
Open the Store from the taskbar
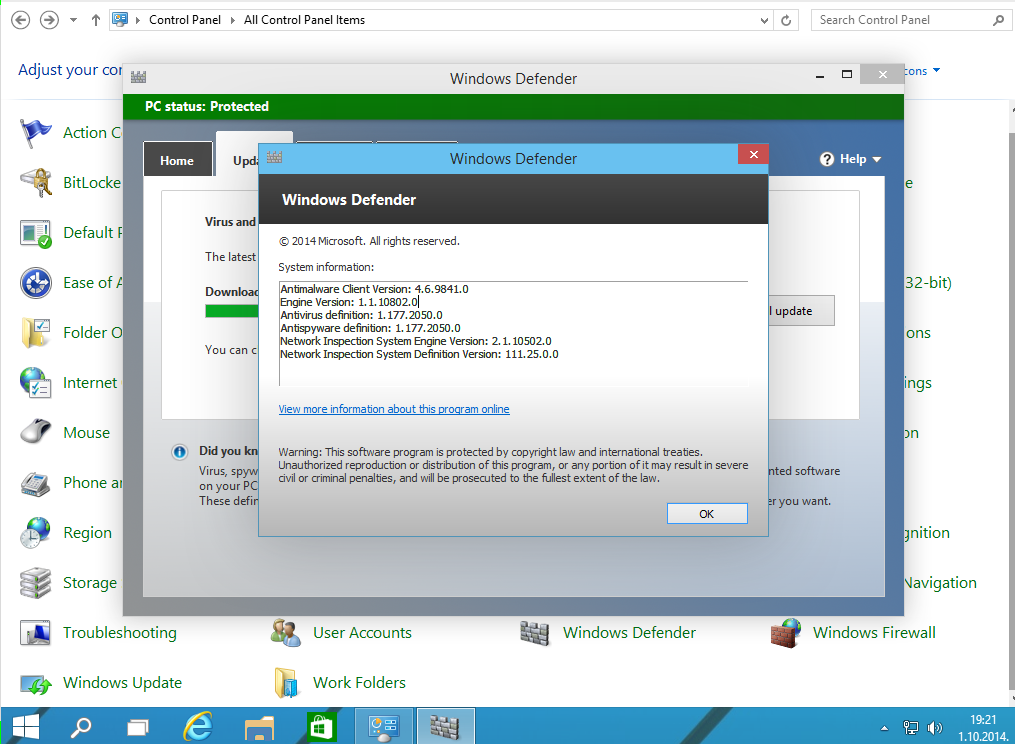[x=321, y=727]
